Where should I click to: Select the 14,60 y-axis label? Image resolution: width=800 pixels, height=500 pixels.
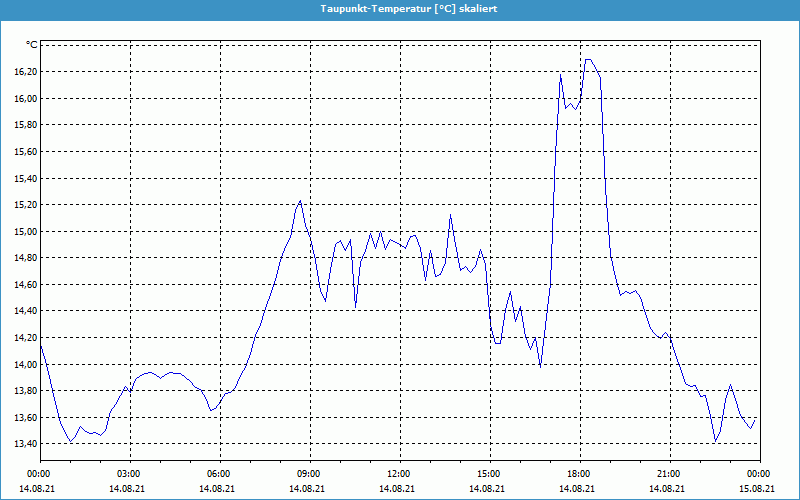tap(24, 285)
